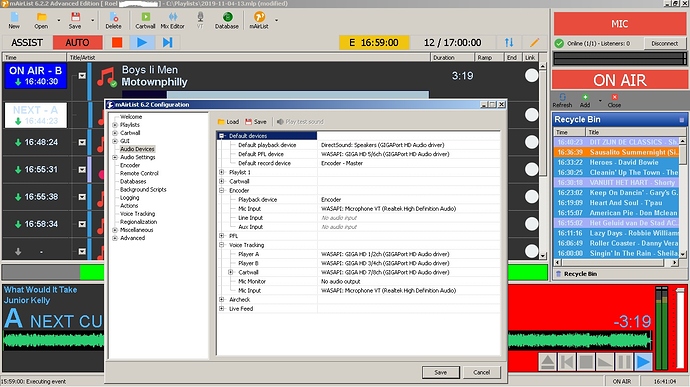Click the player square Stop button
The image size is (690, 387).
pos(586,362)
